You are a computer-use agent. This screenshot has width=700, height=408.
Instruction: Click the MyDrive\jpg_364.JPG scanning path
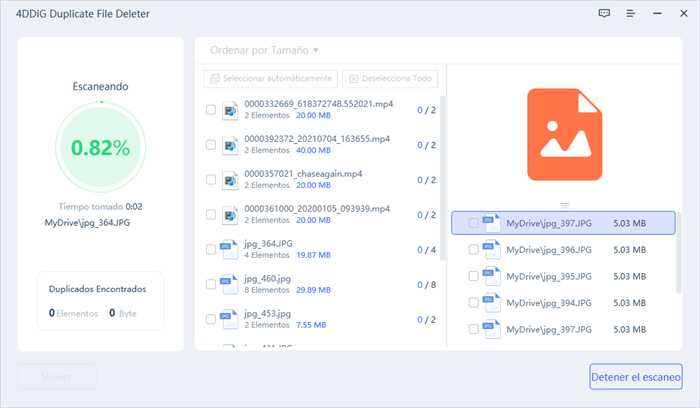tap(88, 223)
